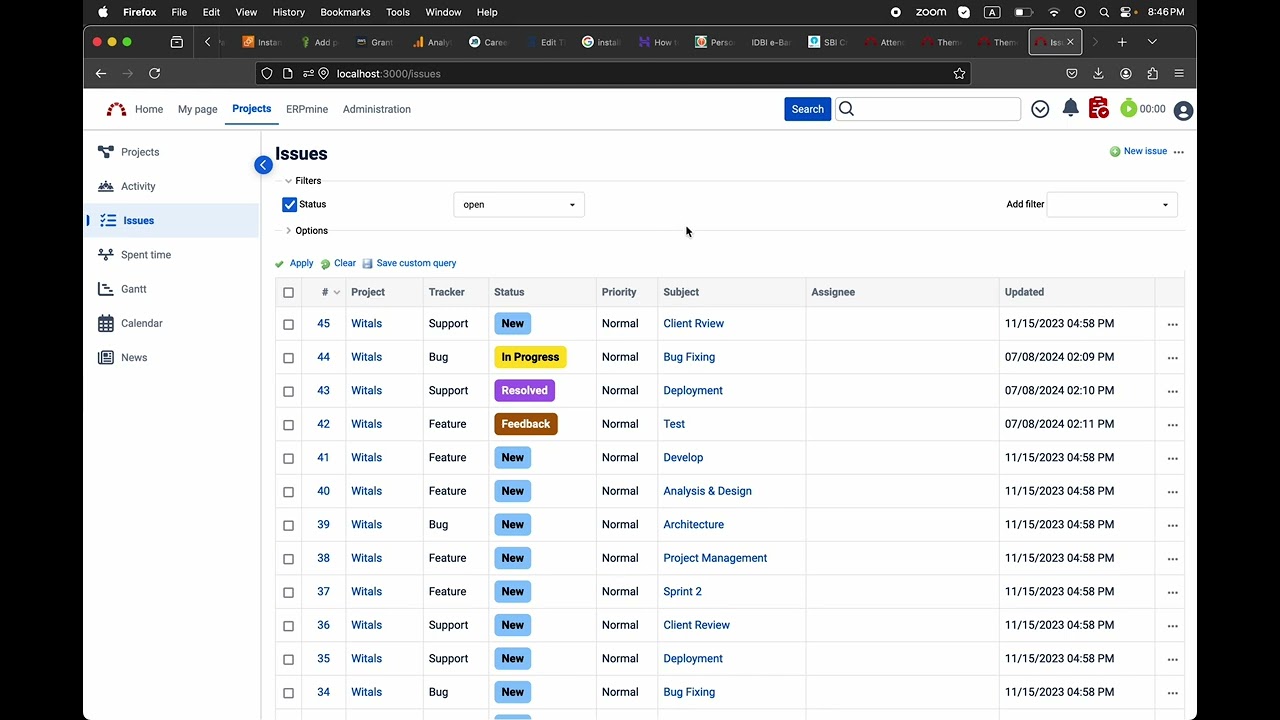Open the Tools menu in menu bar
1280x720 pixels.
[x=398, y=12]
